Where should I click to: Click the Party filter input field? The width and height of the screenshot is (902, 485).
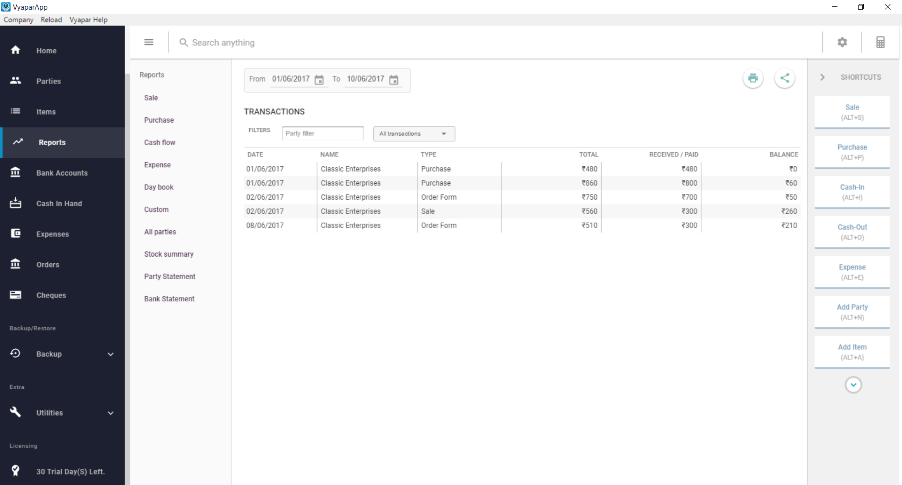point(322,133)
